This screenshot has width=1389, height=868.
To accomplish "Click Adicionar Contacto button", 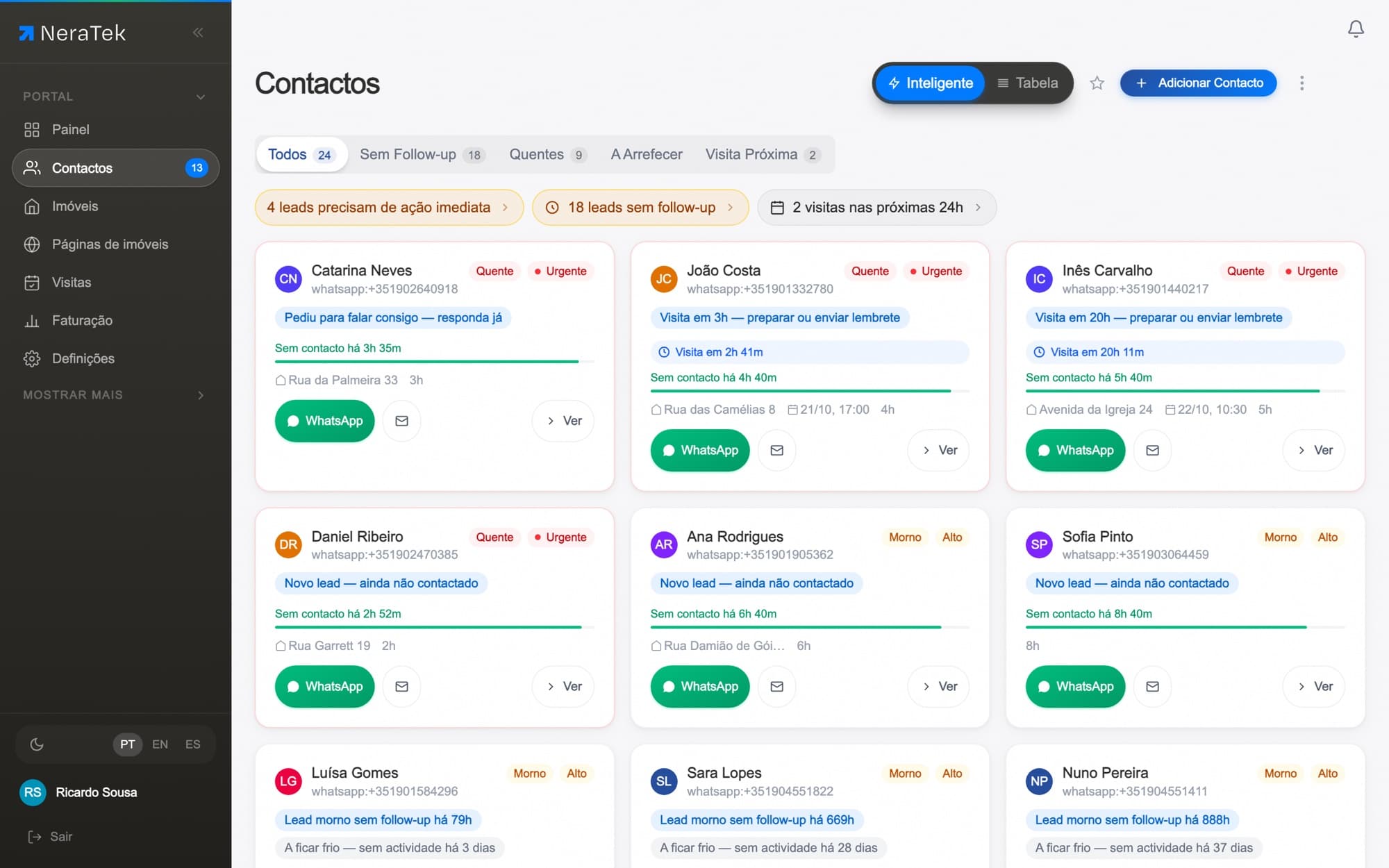I will tap(1199, 83).
